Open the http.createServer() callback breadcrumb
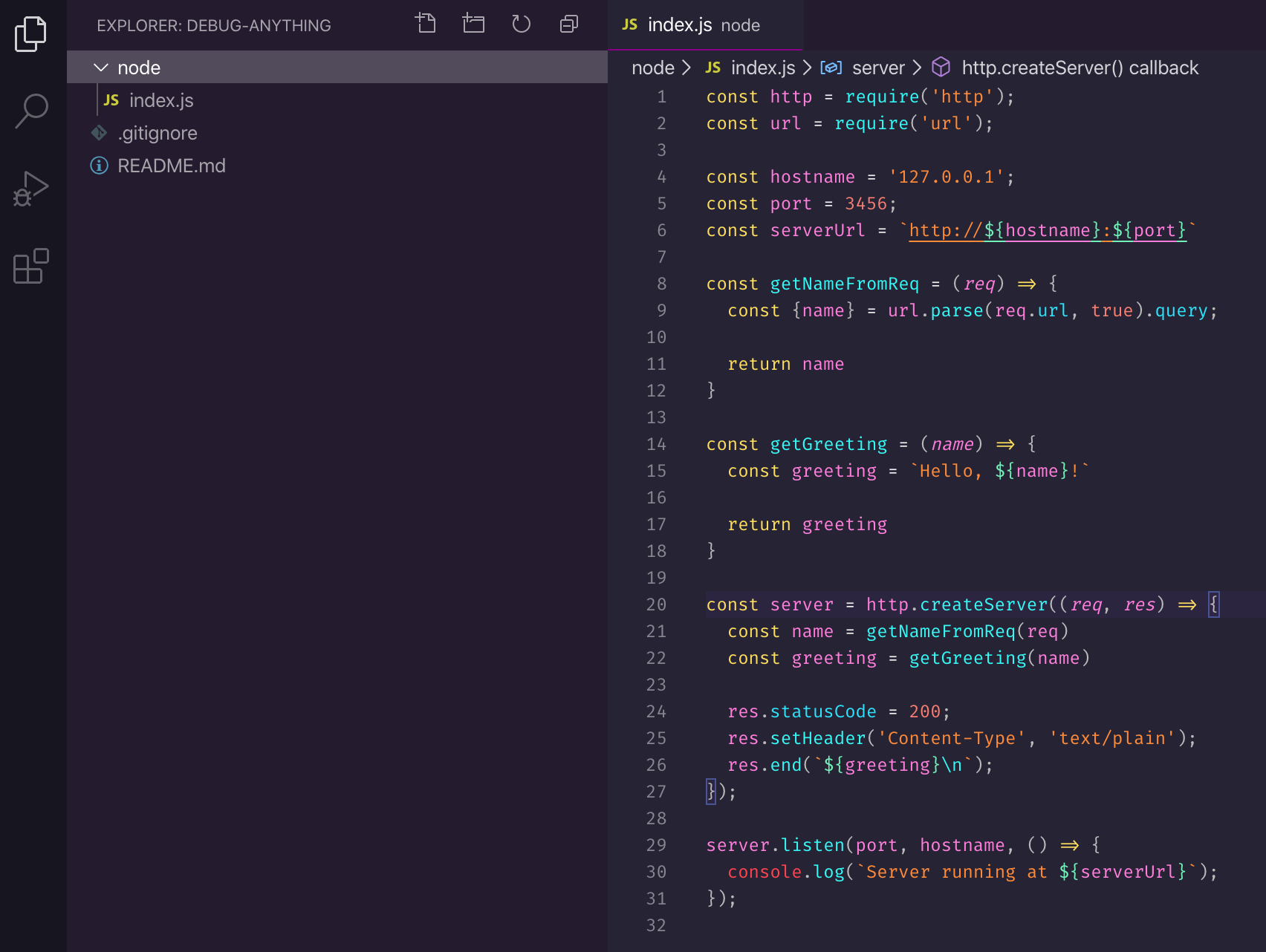 coord(1079,68)
